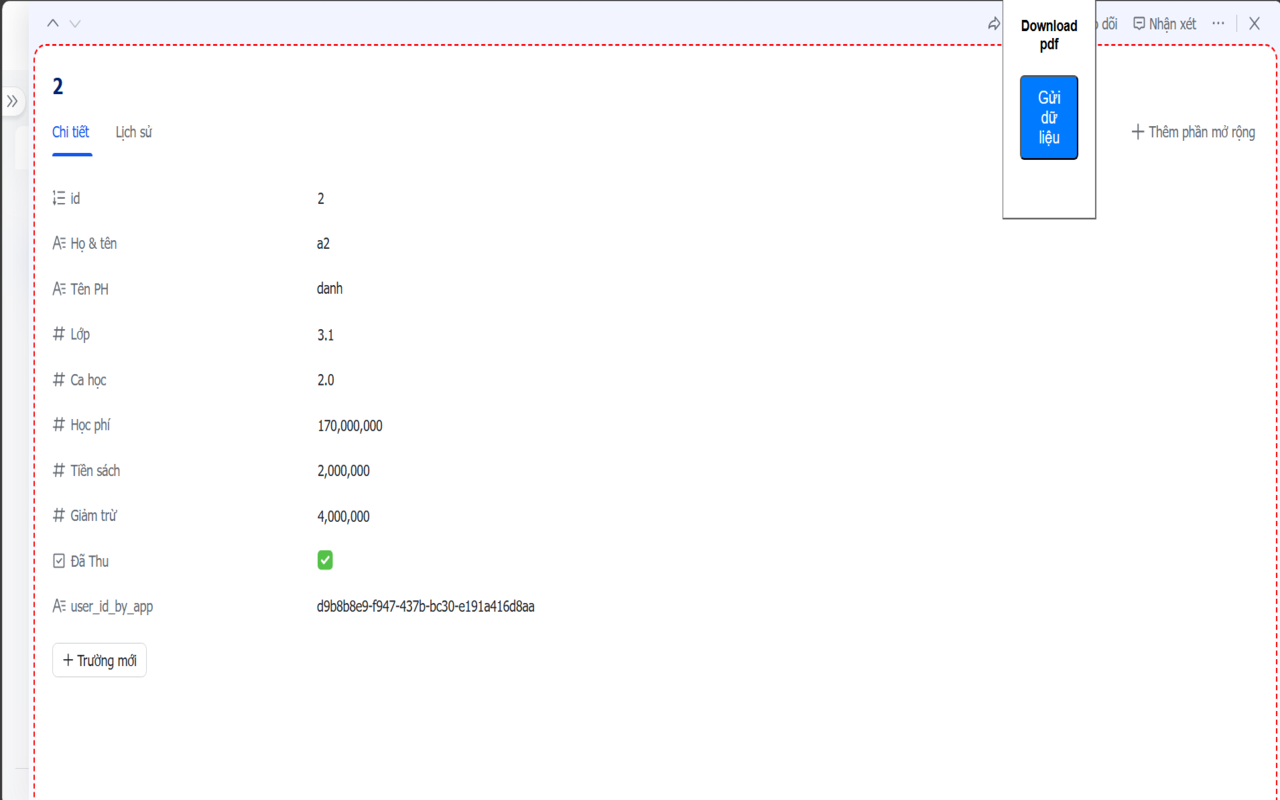Click the Giảm trừ field label
This screenshot has width=1280, height=800.
pyautogui.click(x=94, y=516)
